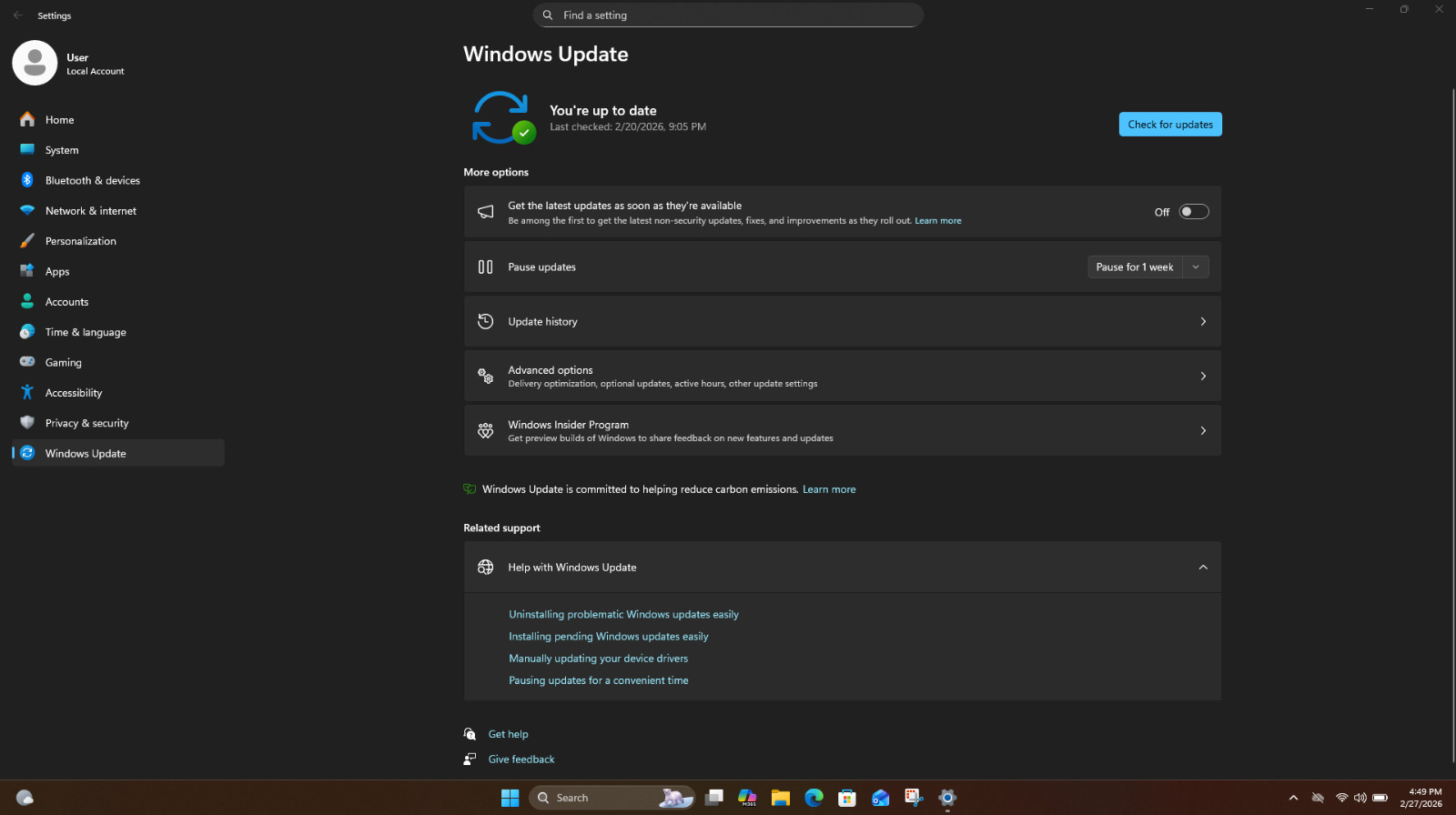Click the magnifier icon in Find a setting

click(x=548, y=15)
